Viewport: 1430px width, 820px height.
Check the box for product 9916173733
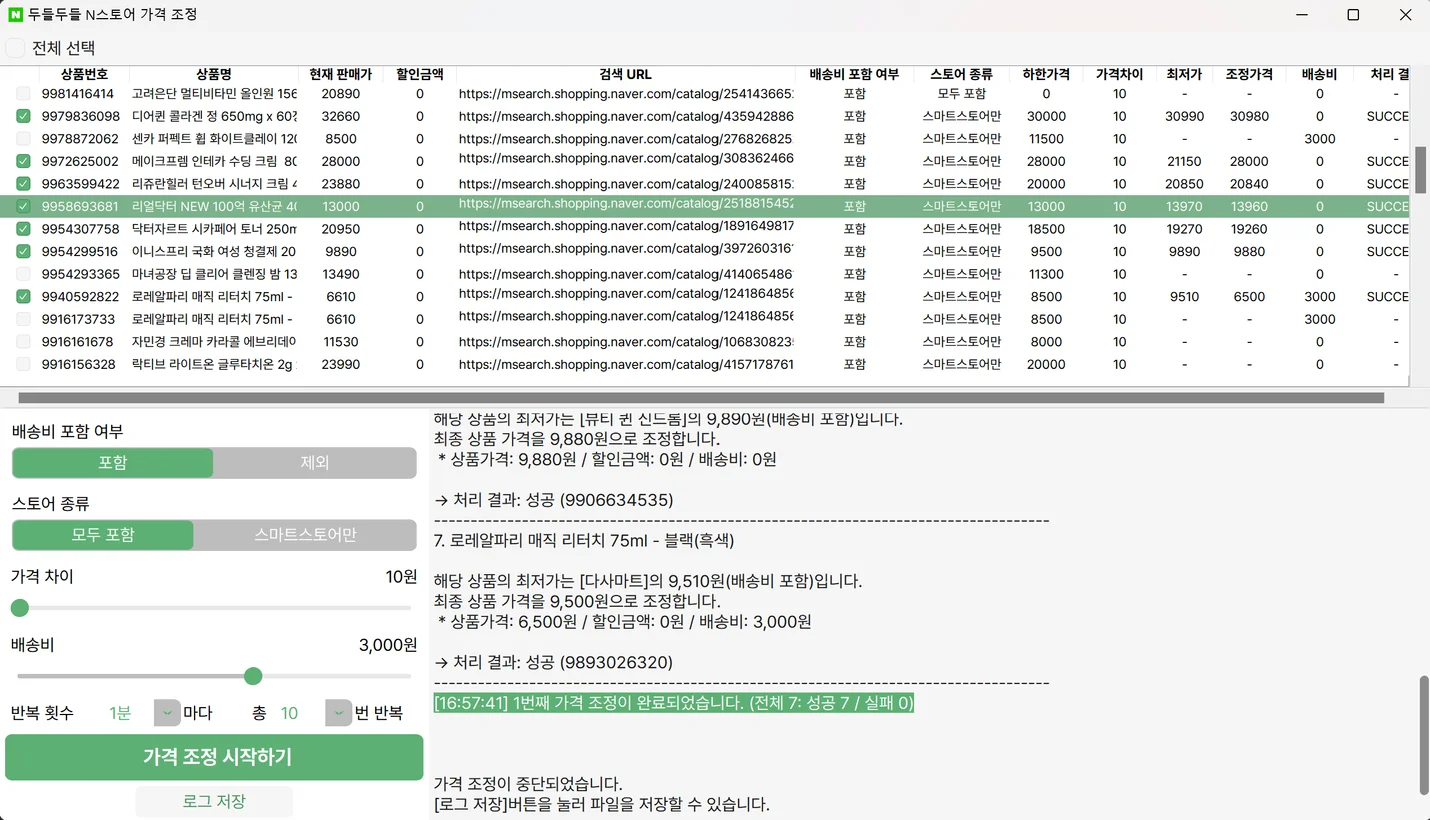tap(23, 319)
